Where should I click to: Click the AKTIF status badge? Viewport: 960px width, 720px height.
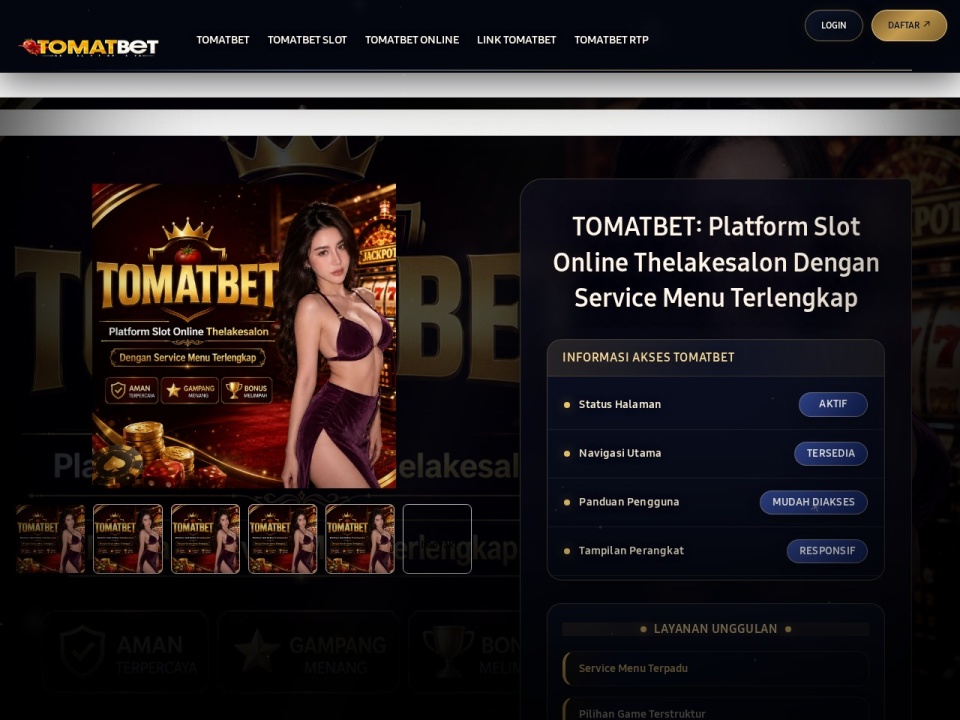[833, 404]
